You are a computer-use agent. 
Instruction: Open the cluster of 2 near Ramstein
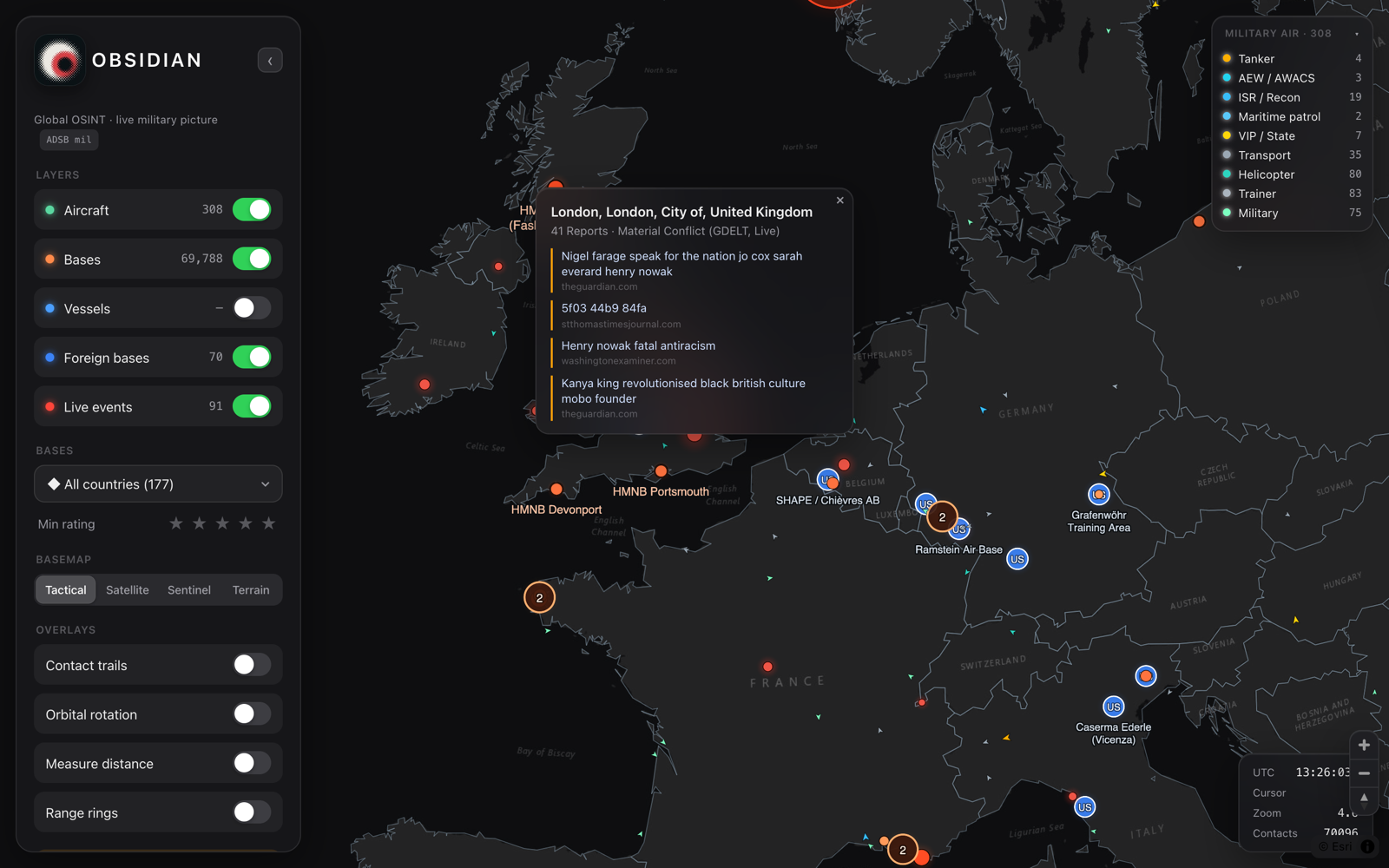tap(942, 517)
